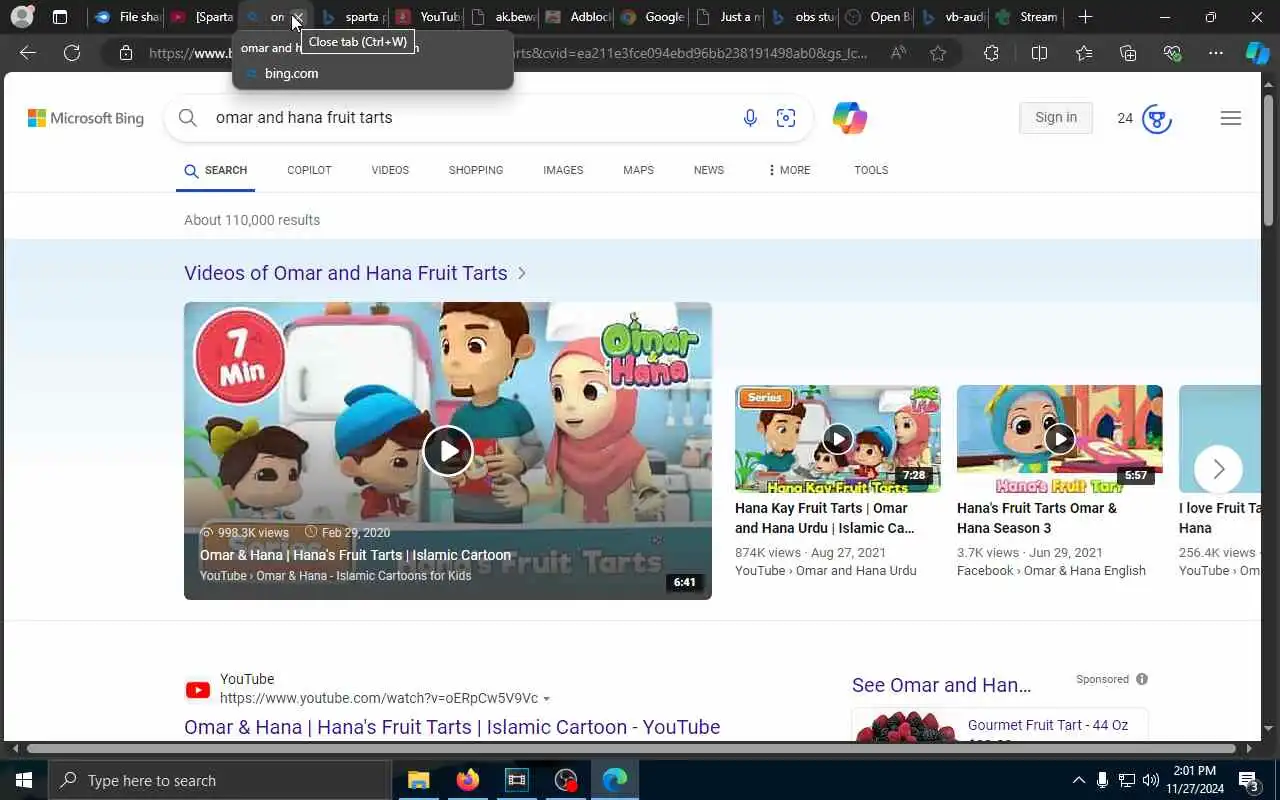Open the Omar & Hana YouTube result title

coord(452,727)
